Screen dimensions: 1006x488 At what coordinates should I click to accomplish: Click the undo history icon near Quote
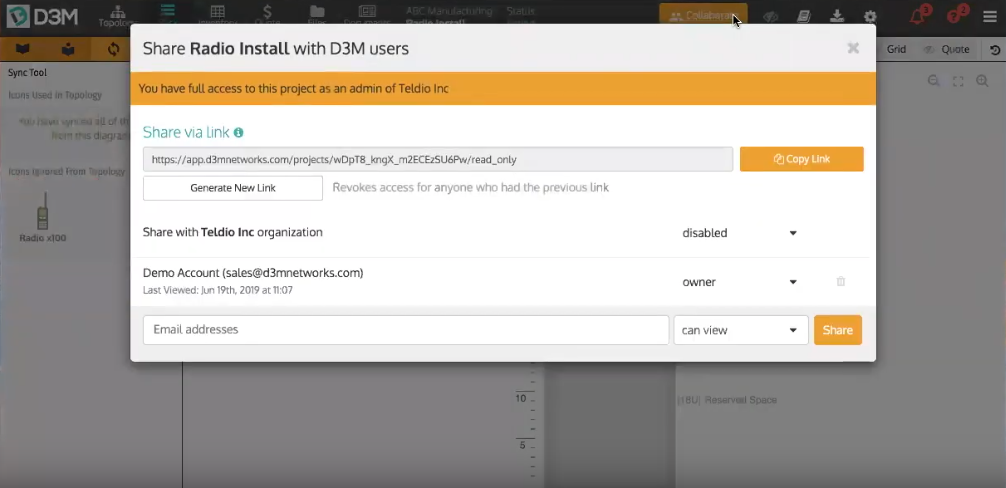994,49
